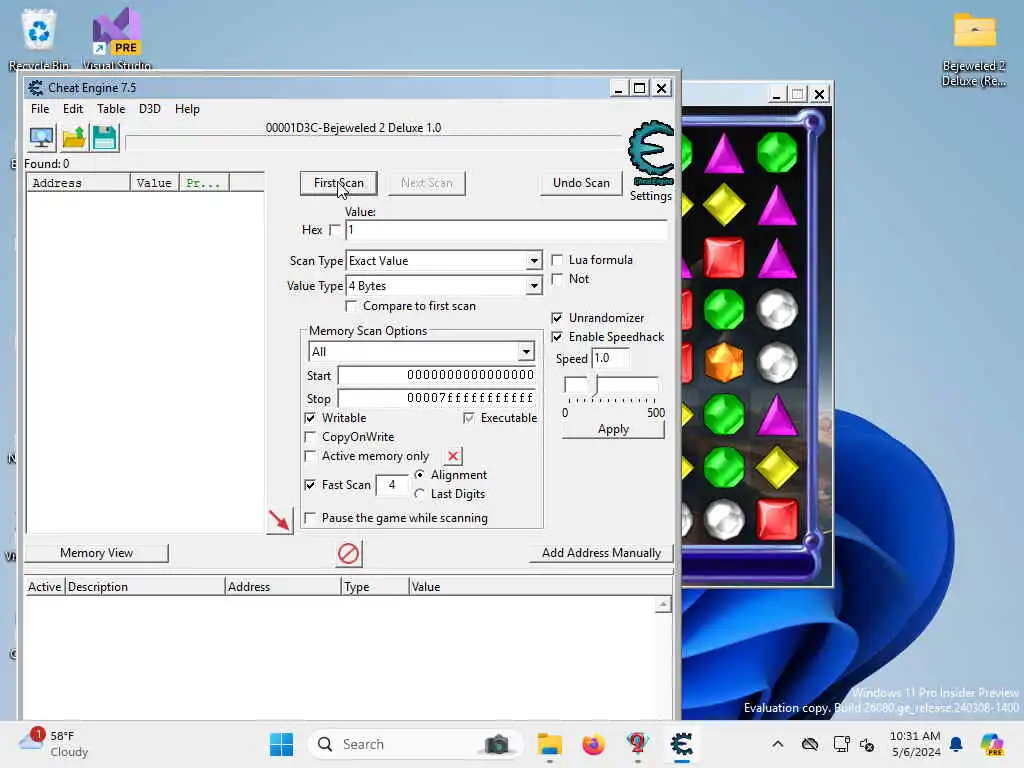This screenshot has height=768, width=1024.
Task: Click the open file folder icon
Action: click(x=74, y=138)
